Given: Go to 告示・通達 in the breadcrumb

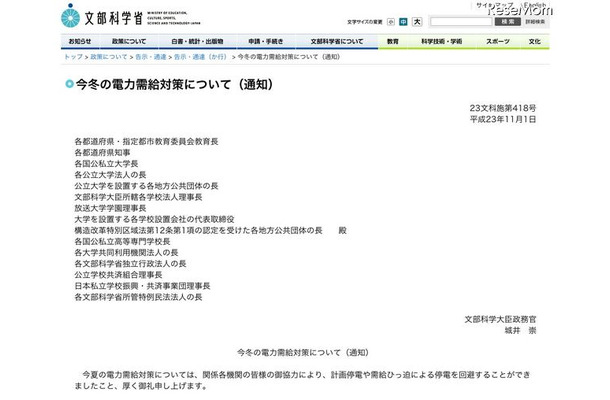Looking at the screenshot, I should click(x=151, y=57).
